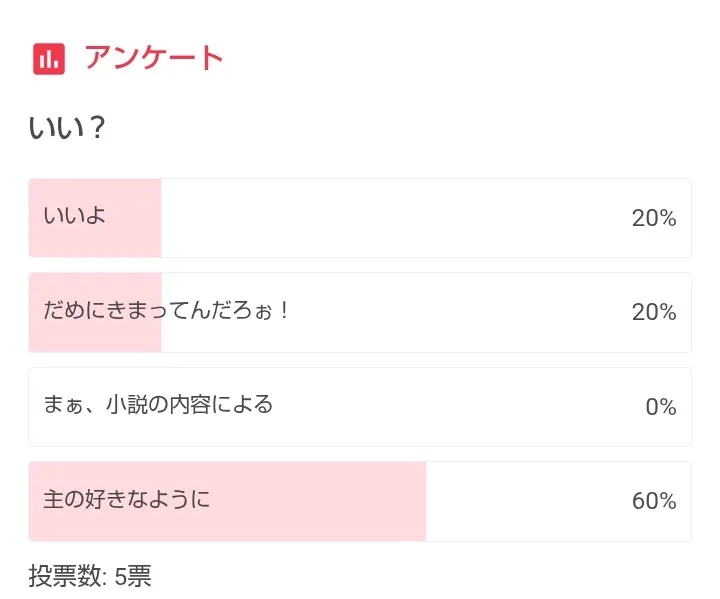The image size is (720, 599).
Task: Click the アンケート heading text
Action: [154, 58]
